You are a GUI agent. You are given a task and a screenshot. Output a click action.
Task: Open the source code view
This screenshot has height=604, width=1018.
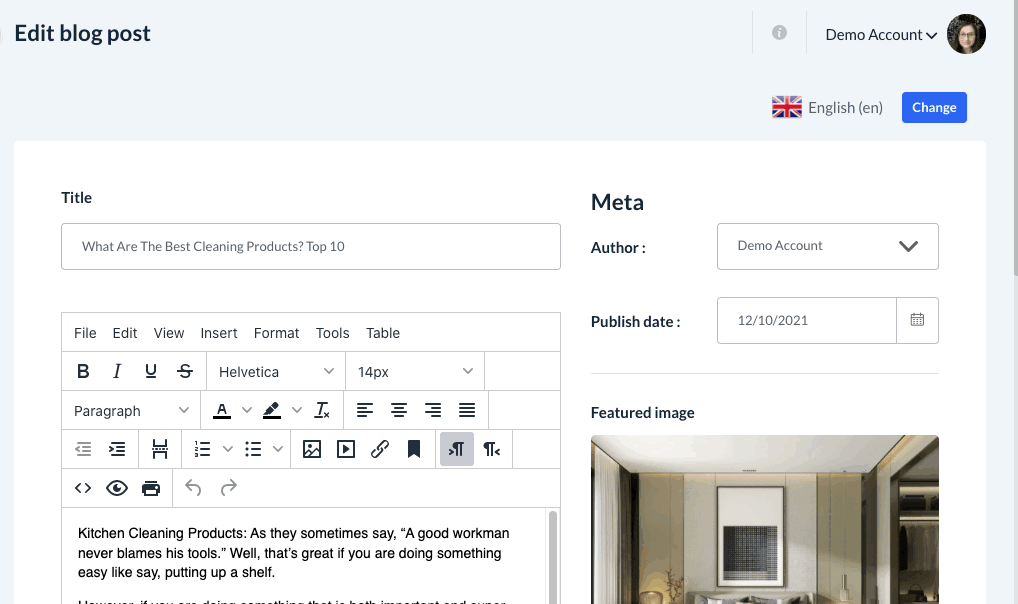83,488
